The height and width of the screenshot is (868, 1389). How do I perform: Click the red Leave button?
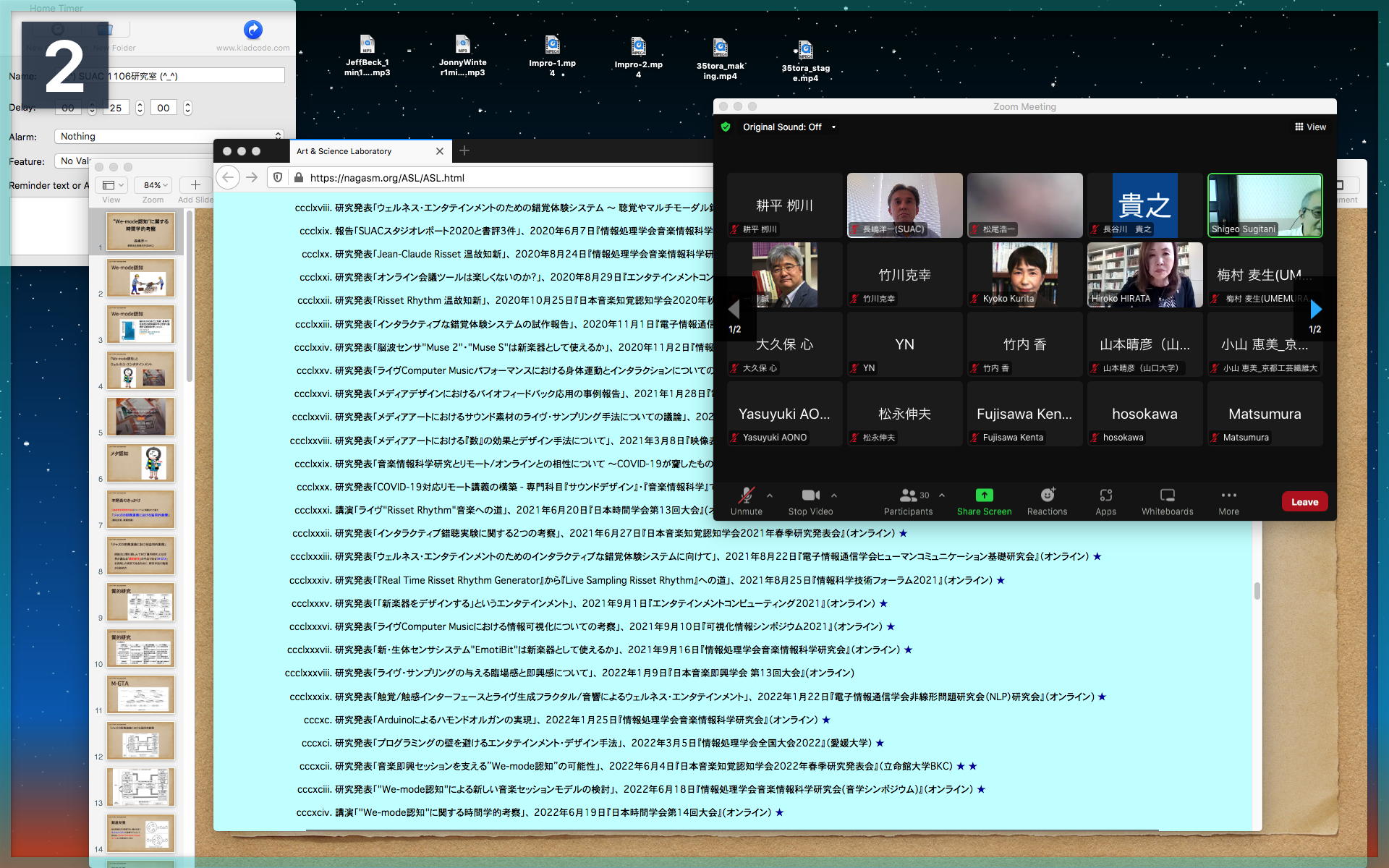(x=1304, y=502)
